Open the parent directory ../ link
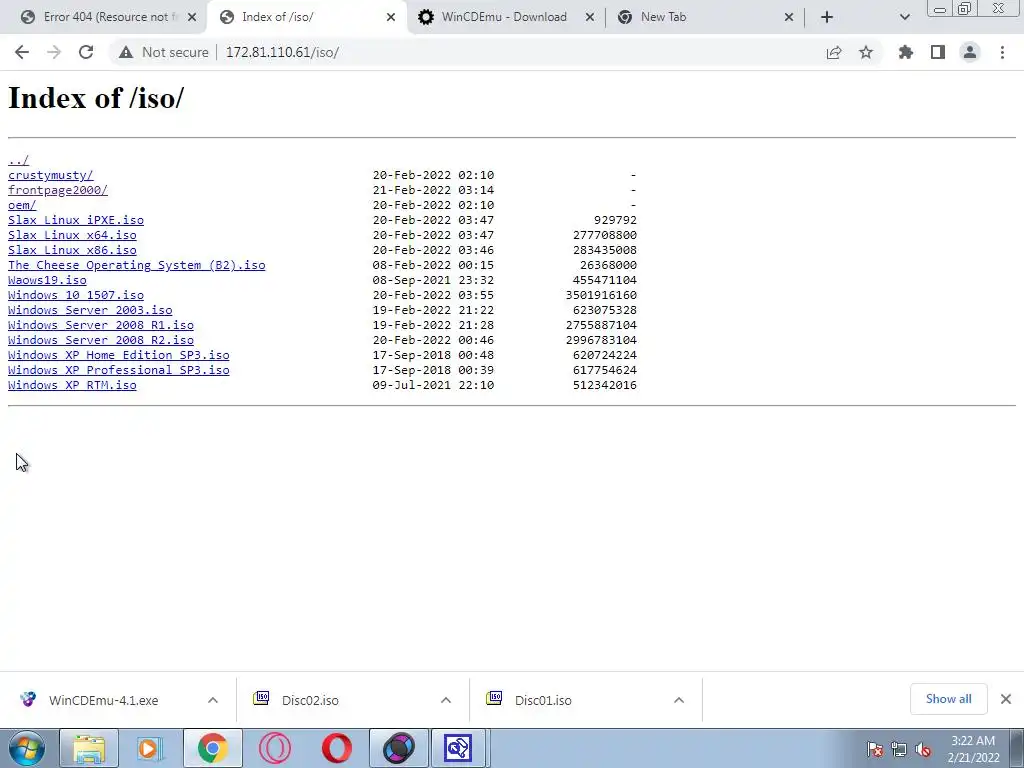 [18, 160]
